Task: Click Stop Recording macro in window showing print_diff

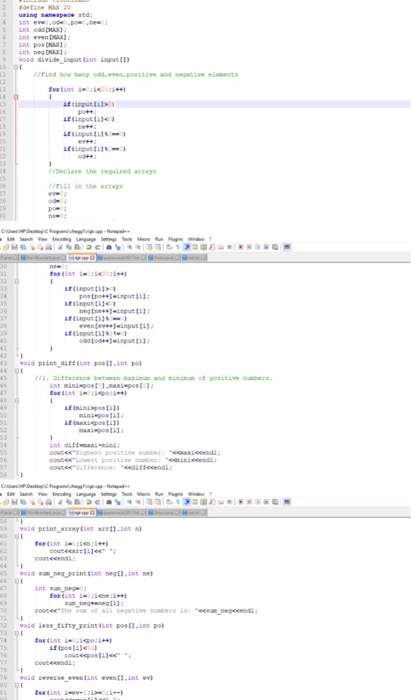Action: coord(249,247)
